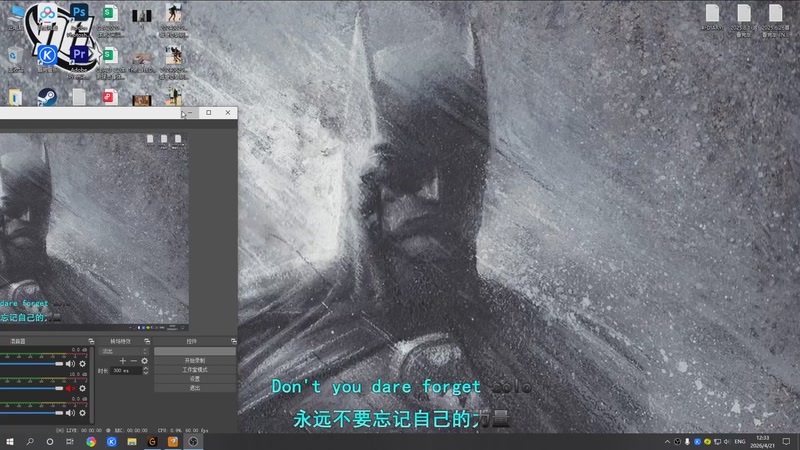The image size is (800, 450).
Task: Open transition properties gear icon
Action: pos(144,361)
